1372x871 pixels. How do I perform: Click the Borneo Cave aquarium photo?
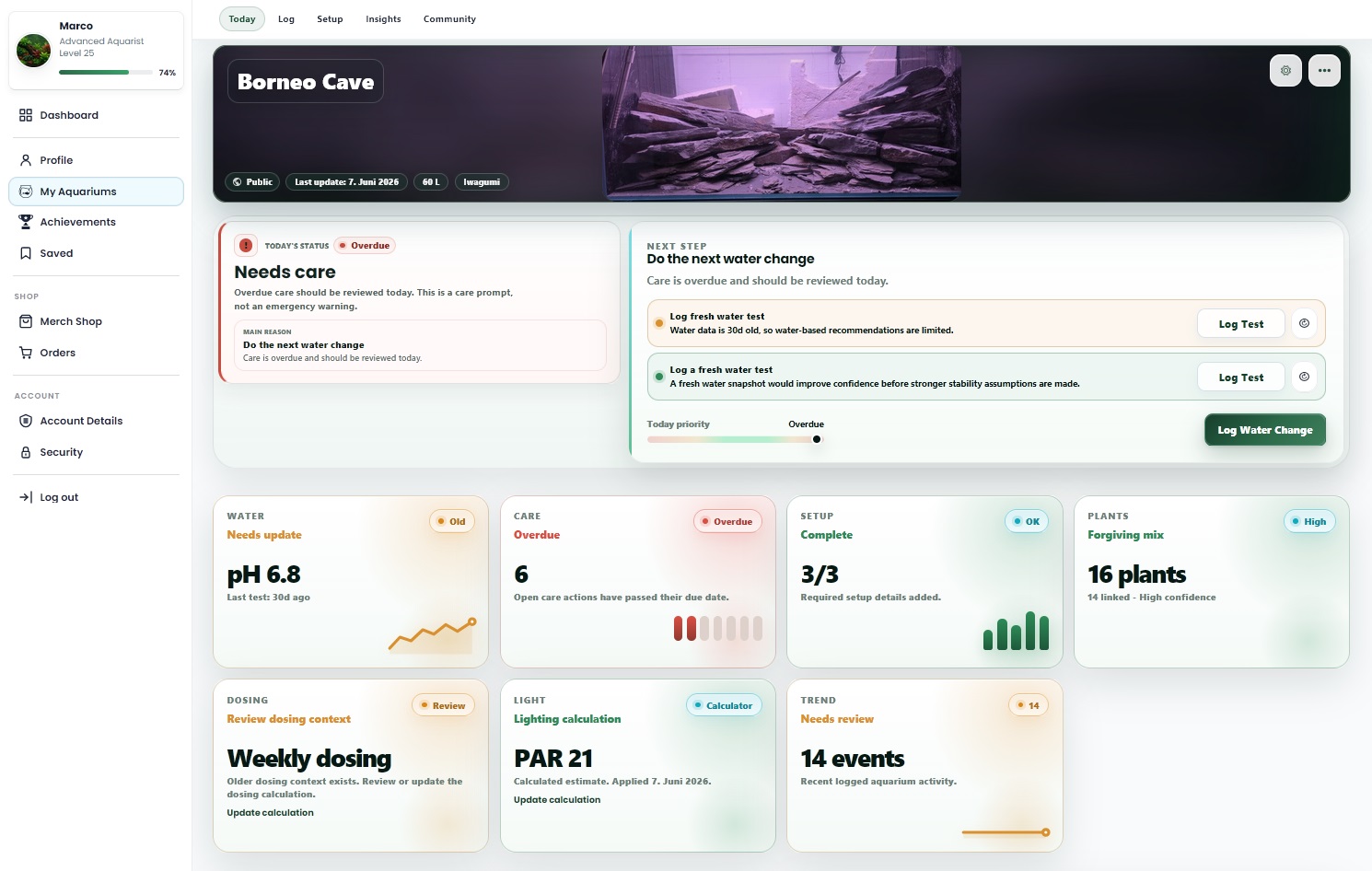(x=782, y=122)
